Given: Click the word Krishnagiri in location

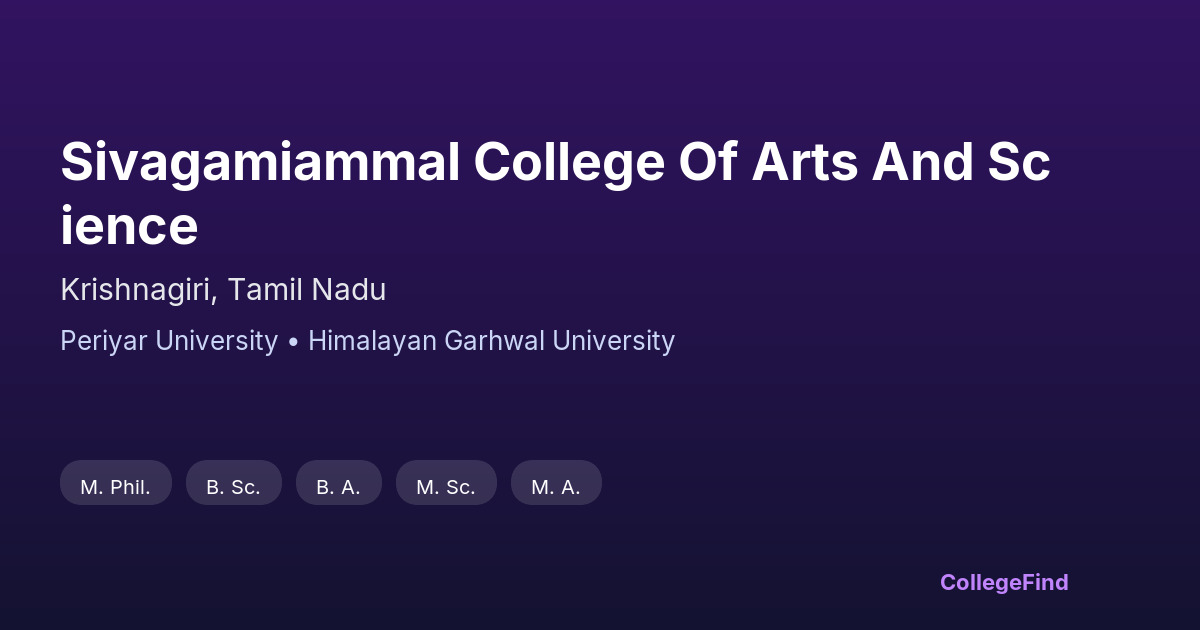Looking at the screenshot, I should pyautogui.click(x=136, y=290).
